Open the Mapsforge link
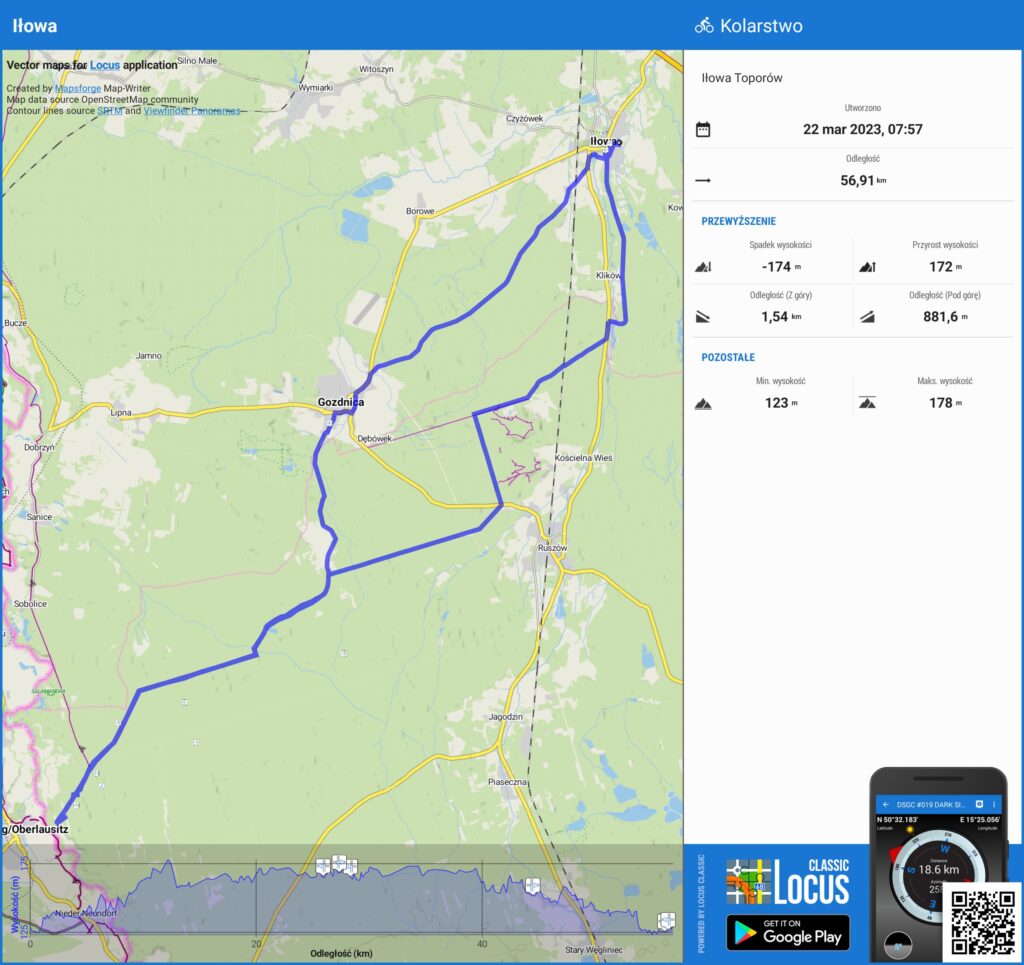Screen dimensions: 1024x965 click(x=78, y=88)
